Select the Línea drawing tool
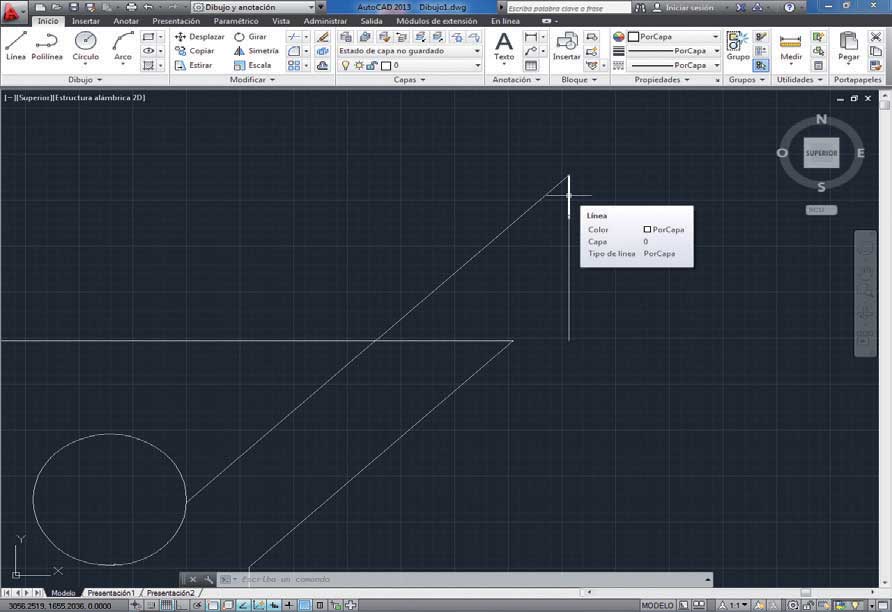The image size is (892, 612). 16,46
